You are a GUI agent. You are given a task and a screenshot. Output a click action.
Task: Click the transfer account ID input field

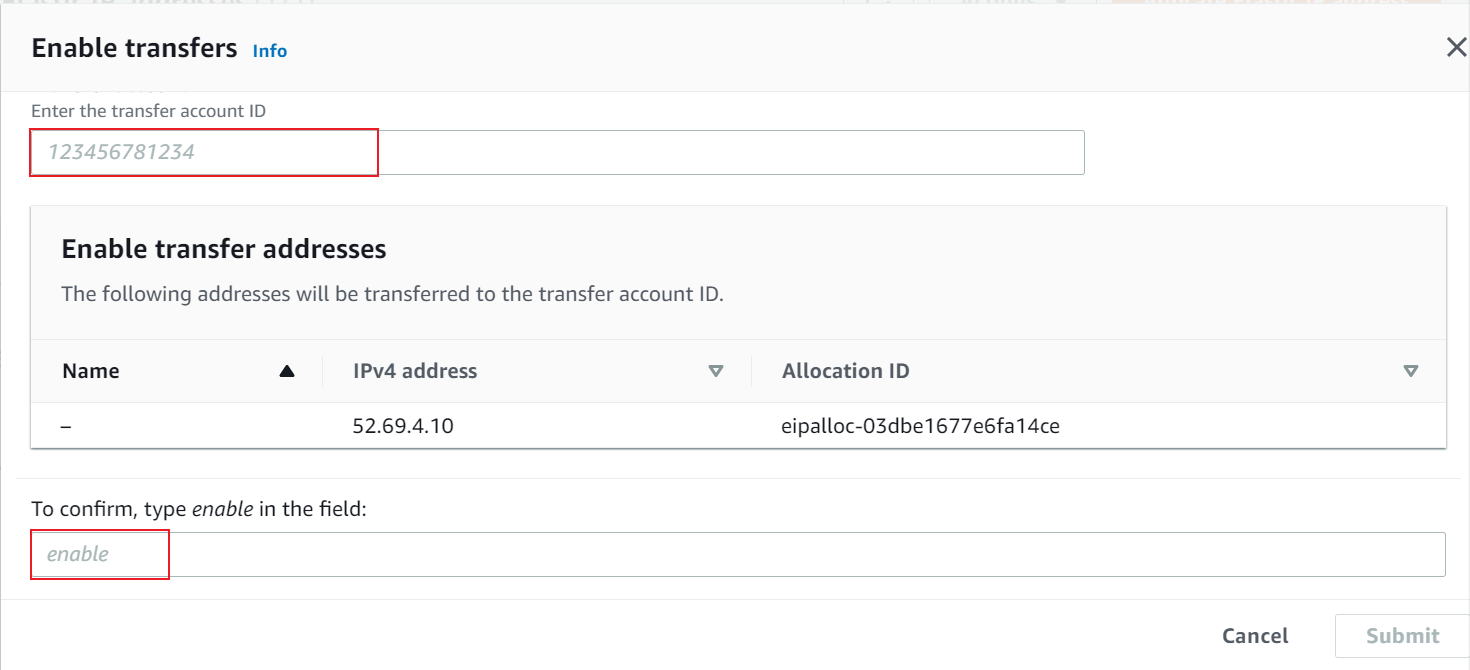(x=558, y=152)
